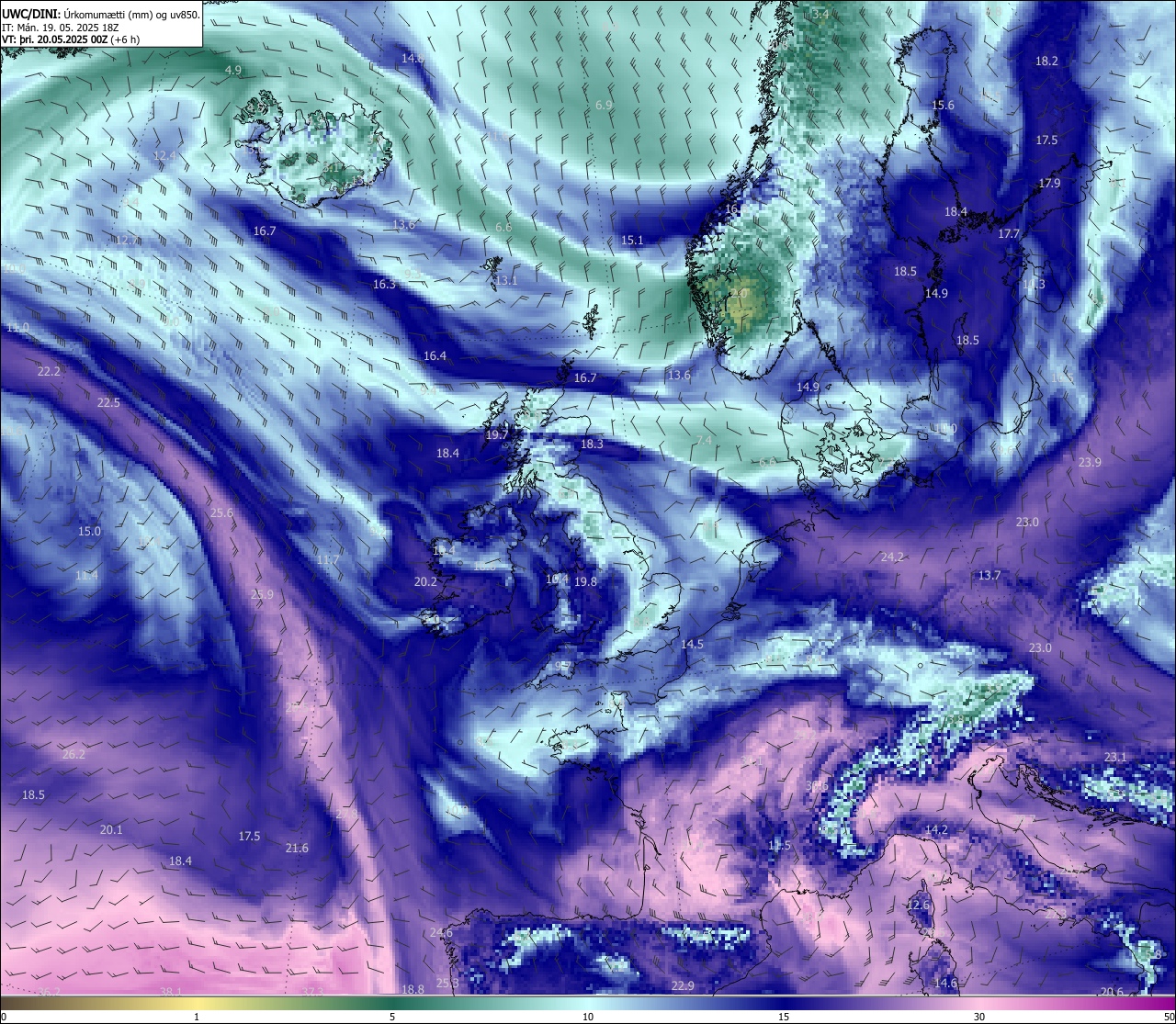Click the '19.8' value over the Irish Sea

point(585,582)
